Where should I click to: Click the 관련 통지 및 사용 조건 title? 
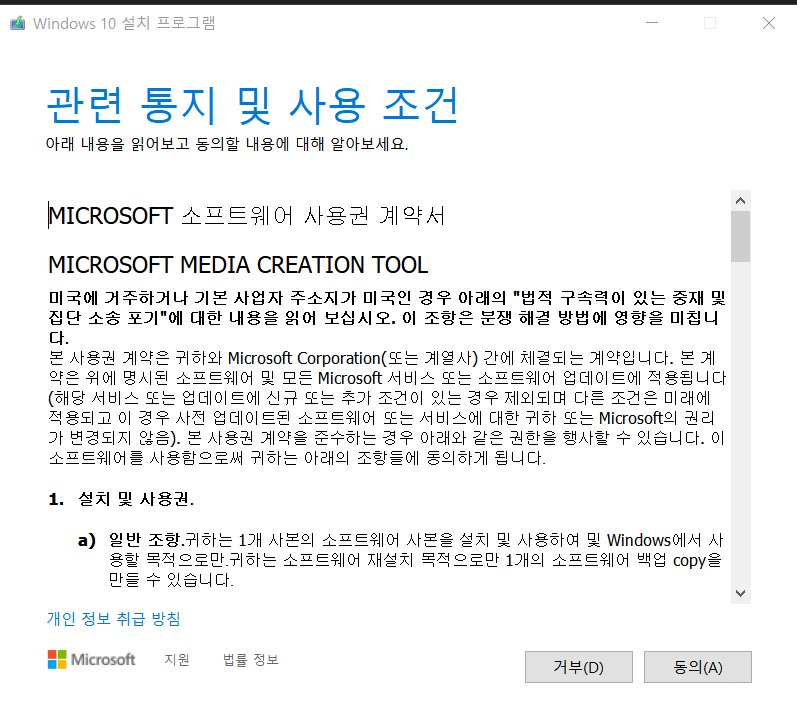[x=253, y=105]
